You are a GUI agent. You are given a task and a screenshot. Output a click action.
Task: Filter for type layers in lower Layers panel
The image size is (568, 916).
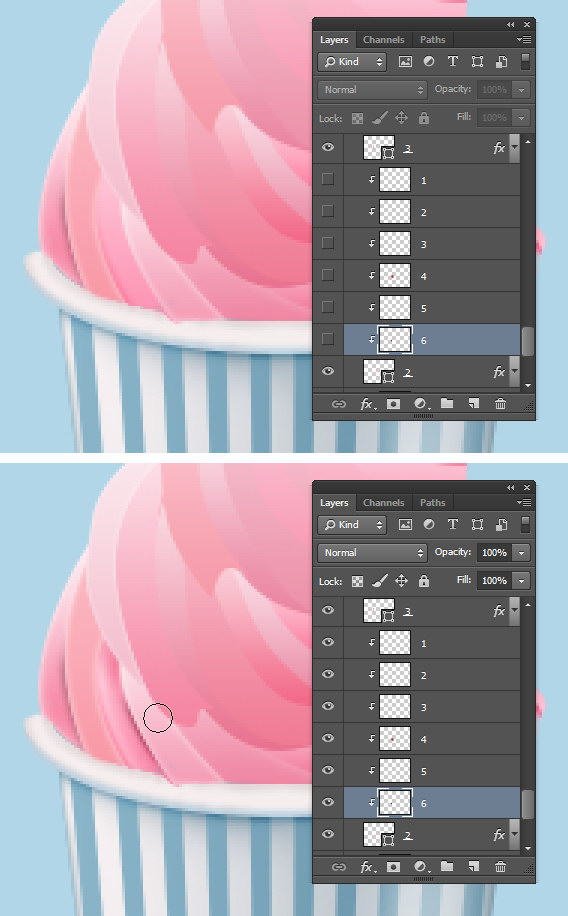[x=452, y=524]
